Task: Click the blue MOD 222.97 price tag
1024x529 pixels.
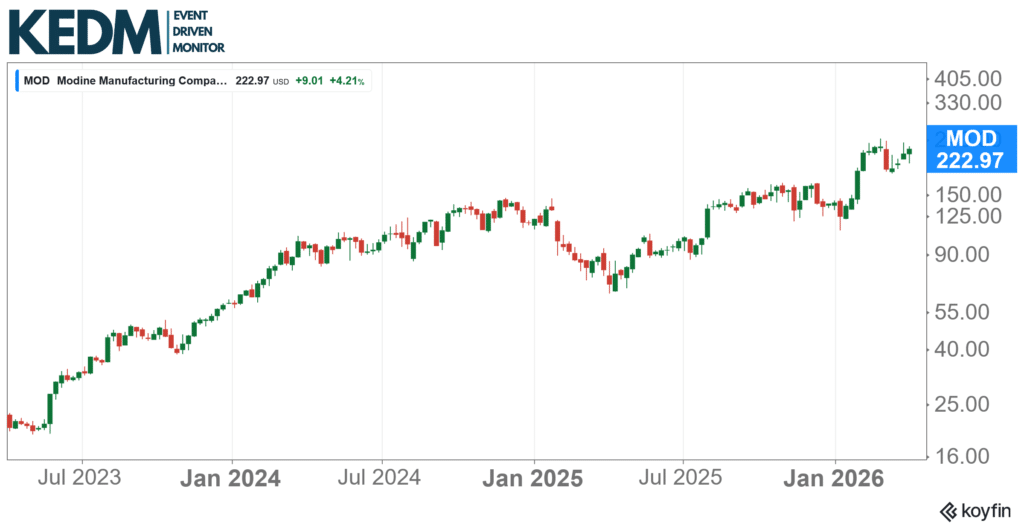Action: 970,150
